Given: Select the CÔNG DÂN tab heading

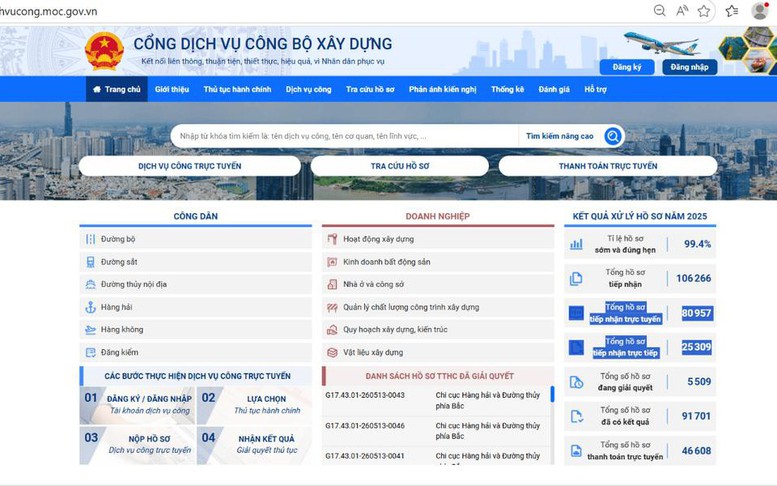Looking at the screenshot, I should tap(195, 216).
